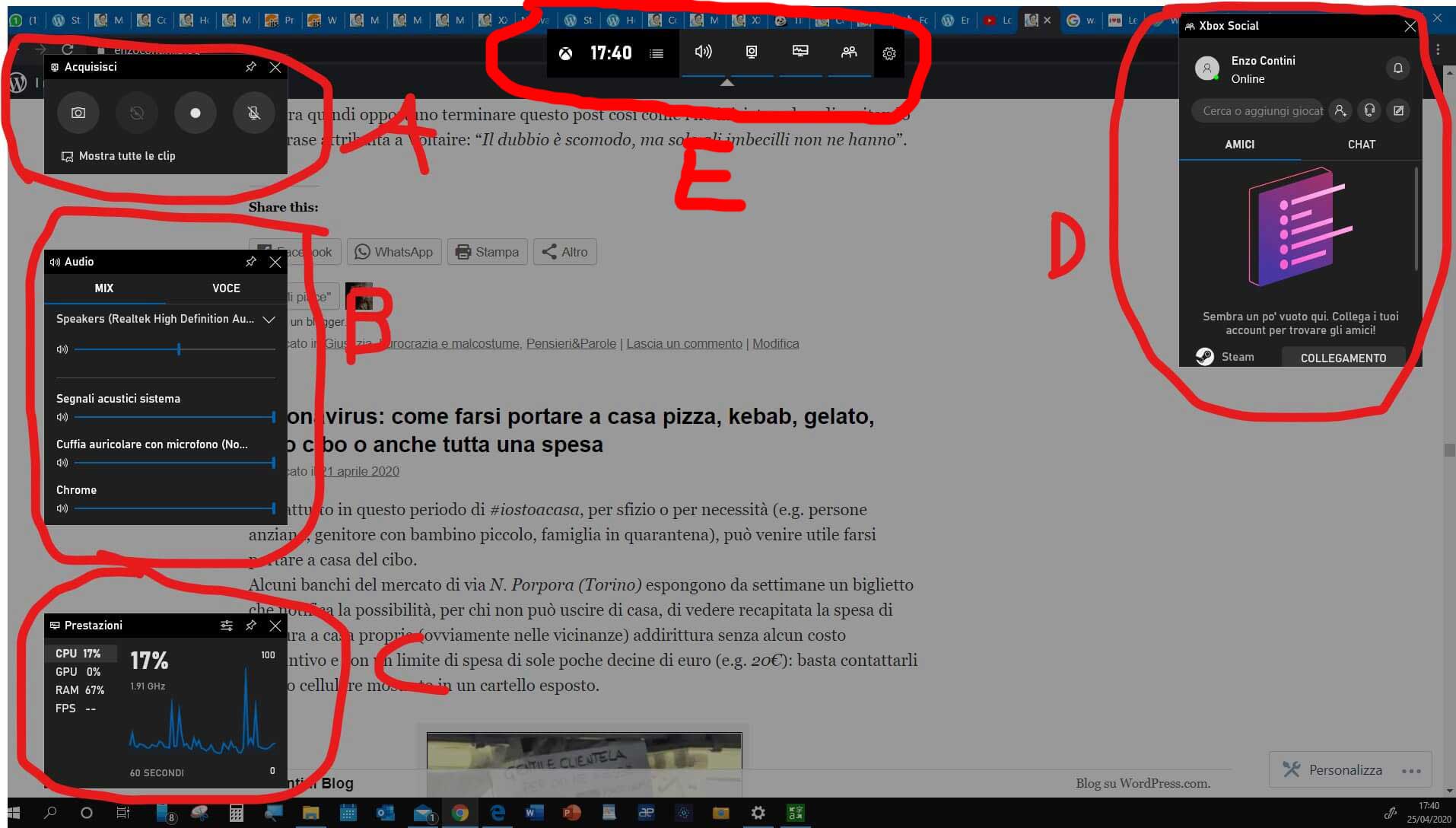Mute the Speakers volume icon
The height and width of the screenshot is (828, 1456).
click(x=62, y=349)
